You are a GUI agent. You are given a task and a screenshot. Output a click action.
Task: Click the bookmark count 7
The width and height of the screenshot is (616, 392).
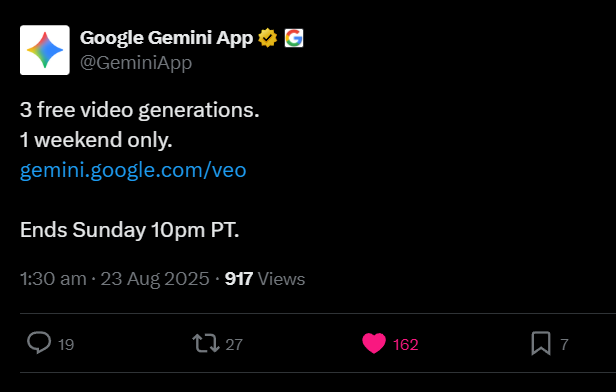[x=564, y=344]
